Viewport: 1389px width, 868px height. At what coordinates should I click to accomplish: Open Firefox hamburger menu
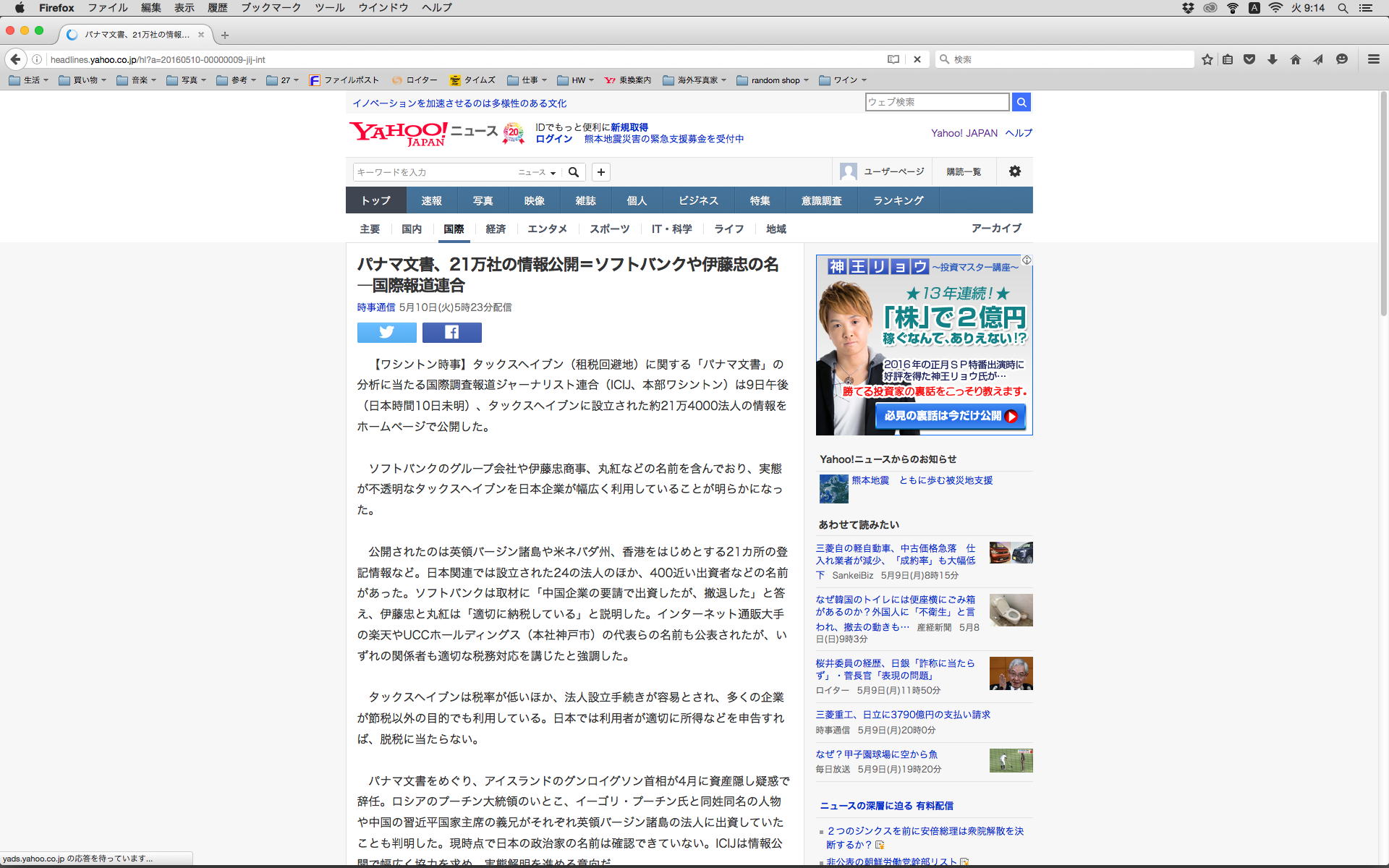(1373, 59)
